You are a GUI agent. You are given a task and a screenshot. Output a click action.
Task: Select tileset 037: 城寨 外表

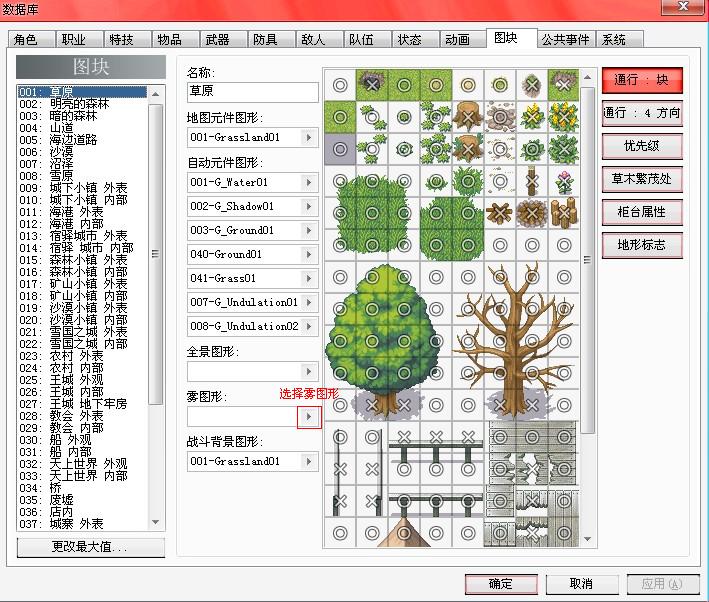82,524
